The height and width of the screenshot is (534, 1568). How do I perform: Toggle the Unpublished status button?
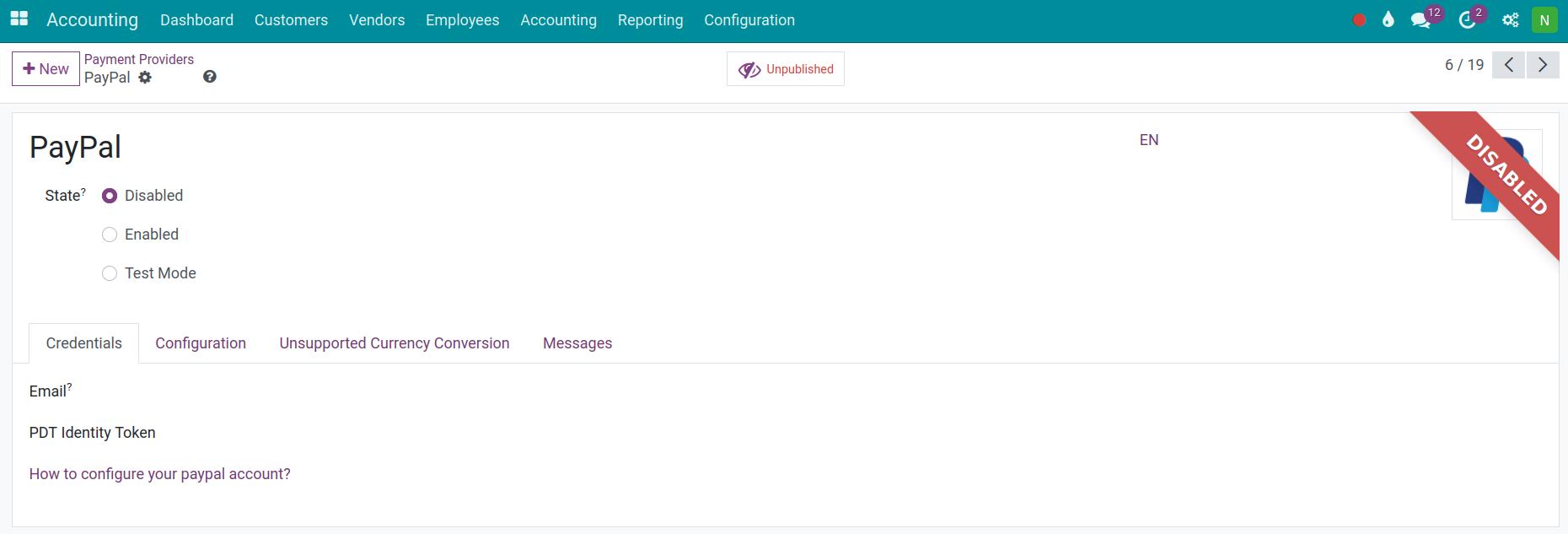click(x=786, y=69)
